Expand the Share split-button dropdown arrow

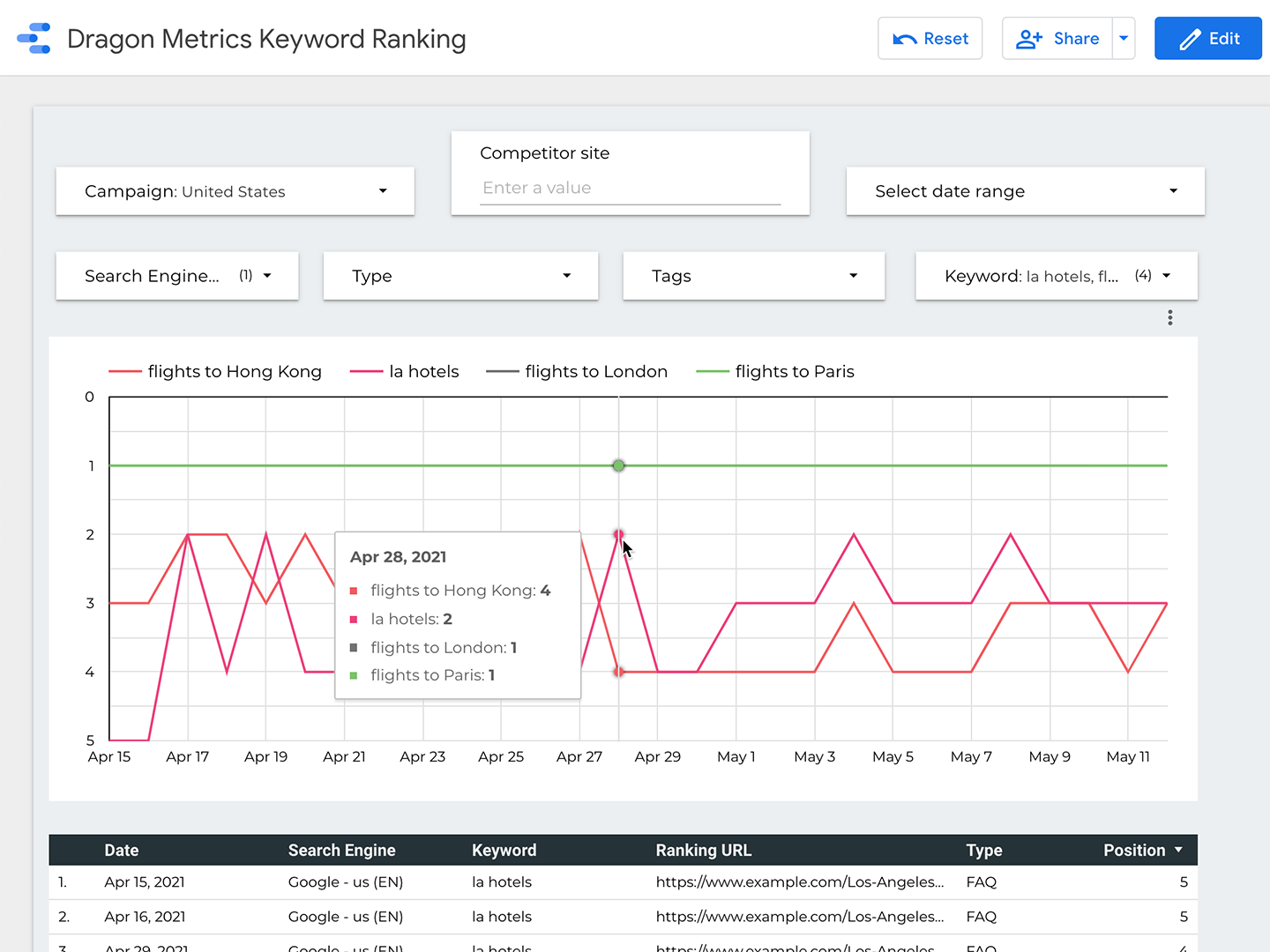coord(1124,38)
